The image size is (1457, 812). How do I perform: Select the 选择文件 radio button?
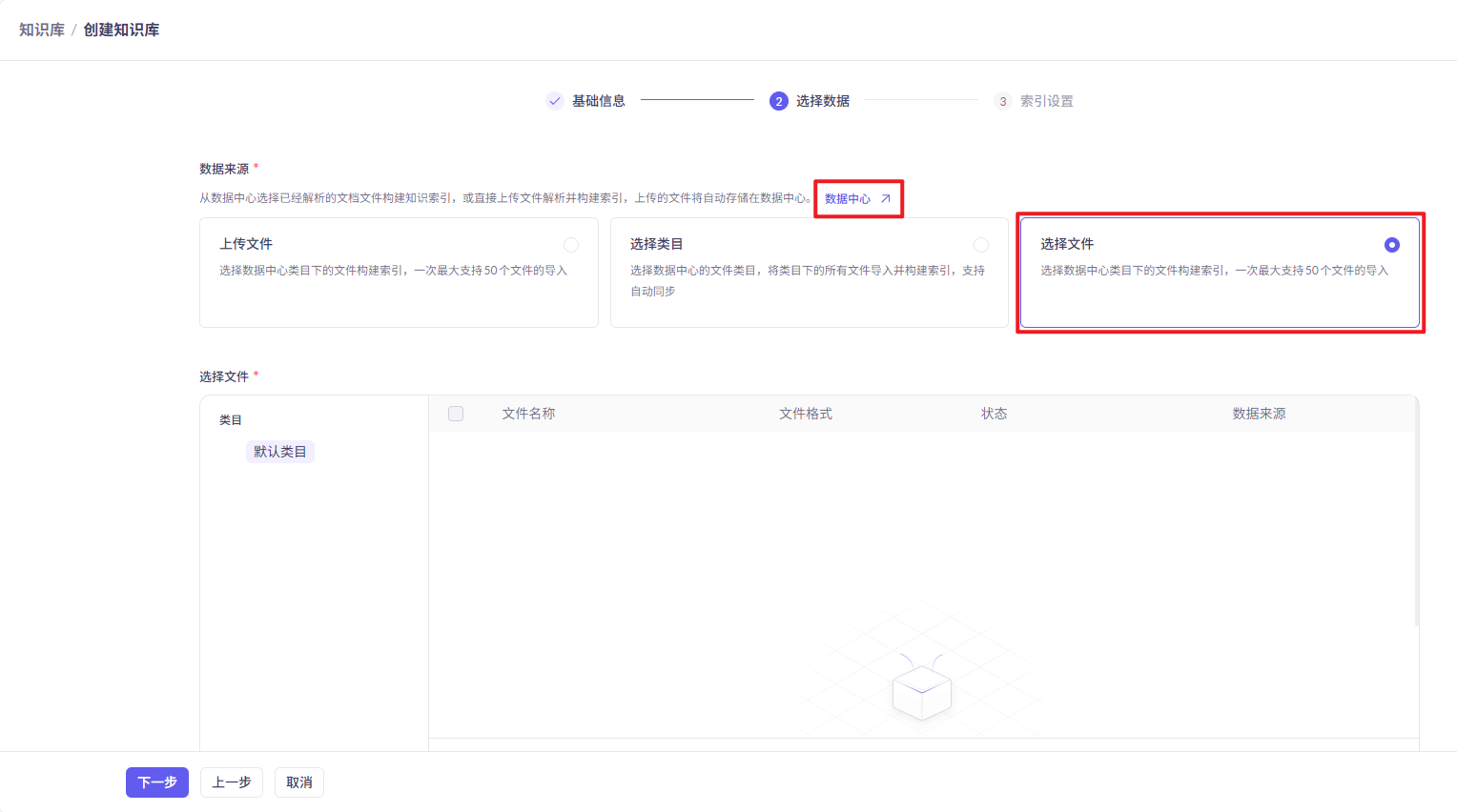(1391, 245)
